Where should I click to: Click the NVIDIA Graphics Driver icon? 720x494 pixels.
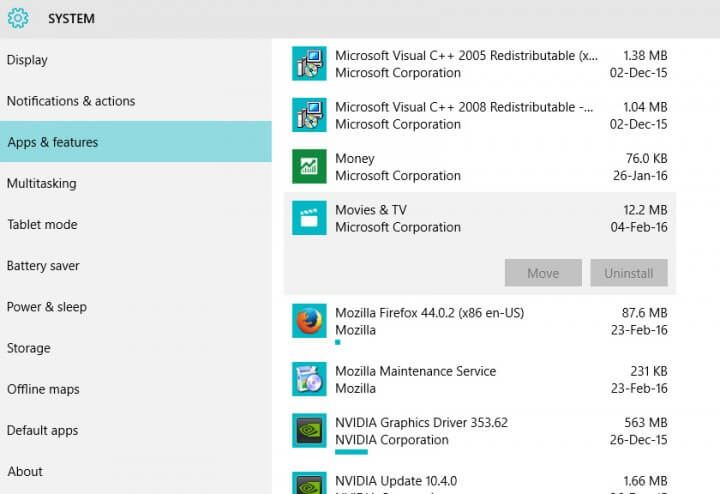309,430
